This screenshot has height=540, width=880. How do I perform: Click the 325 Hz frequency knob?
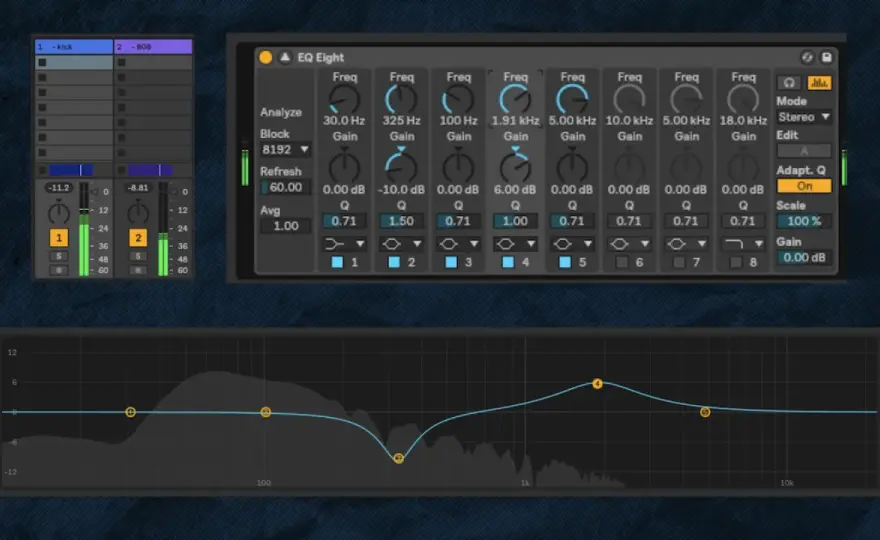click(x=401, y=99)
